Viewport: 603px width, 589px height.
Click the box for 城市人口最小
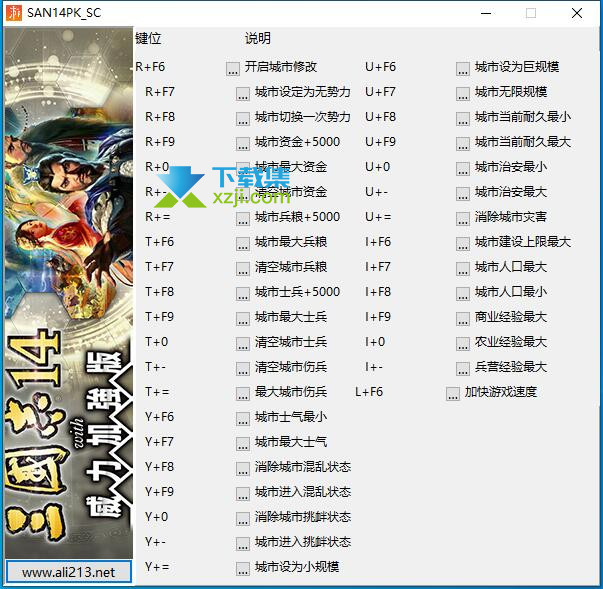[463, 293]
